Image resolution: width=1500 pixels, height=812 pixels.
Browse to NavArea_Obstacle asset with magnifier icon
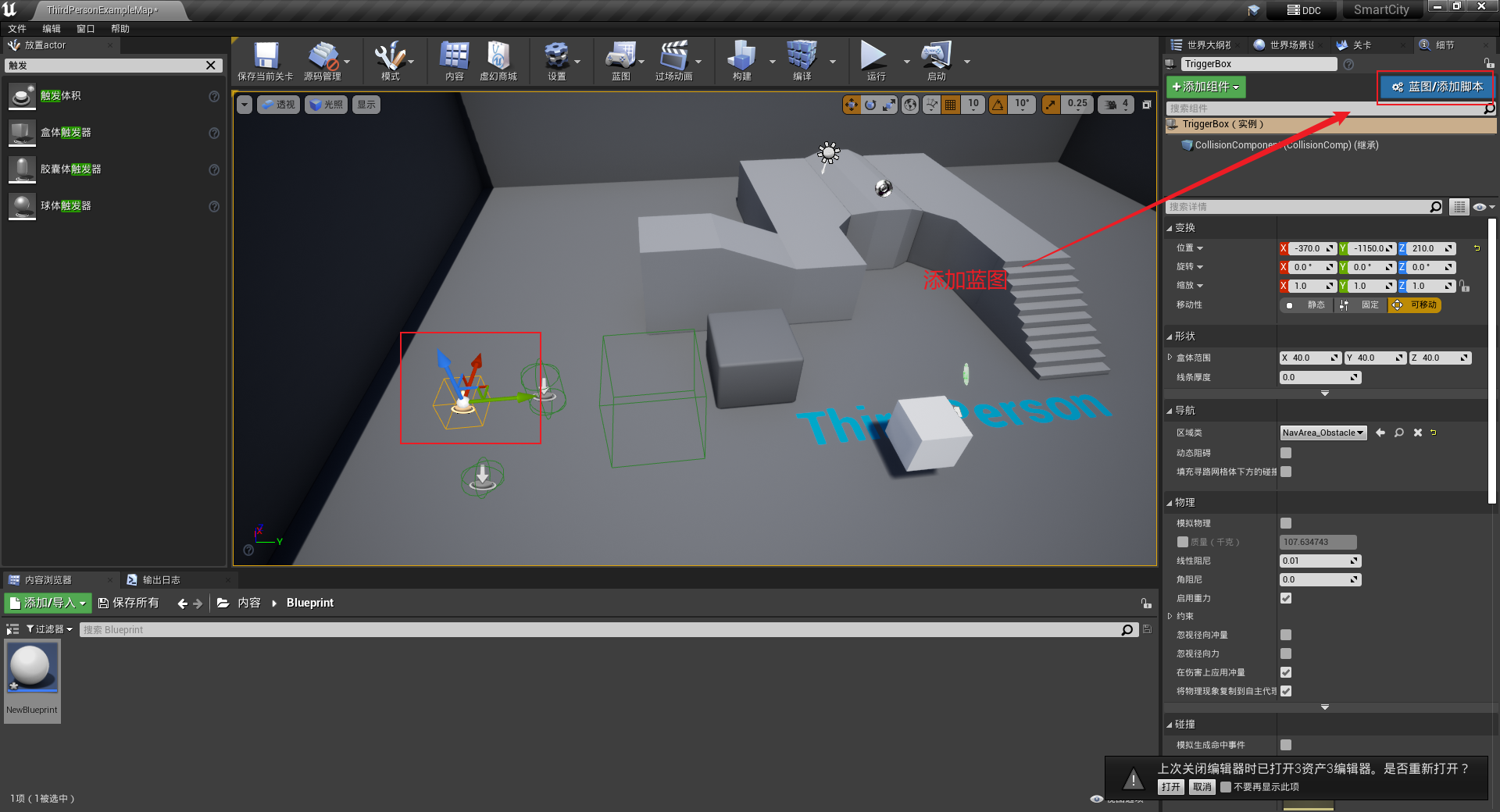(1399, 433)
